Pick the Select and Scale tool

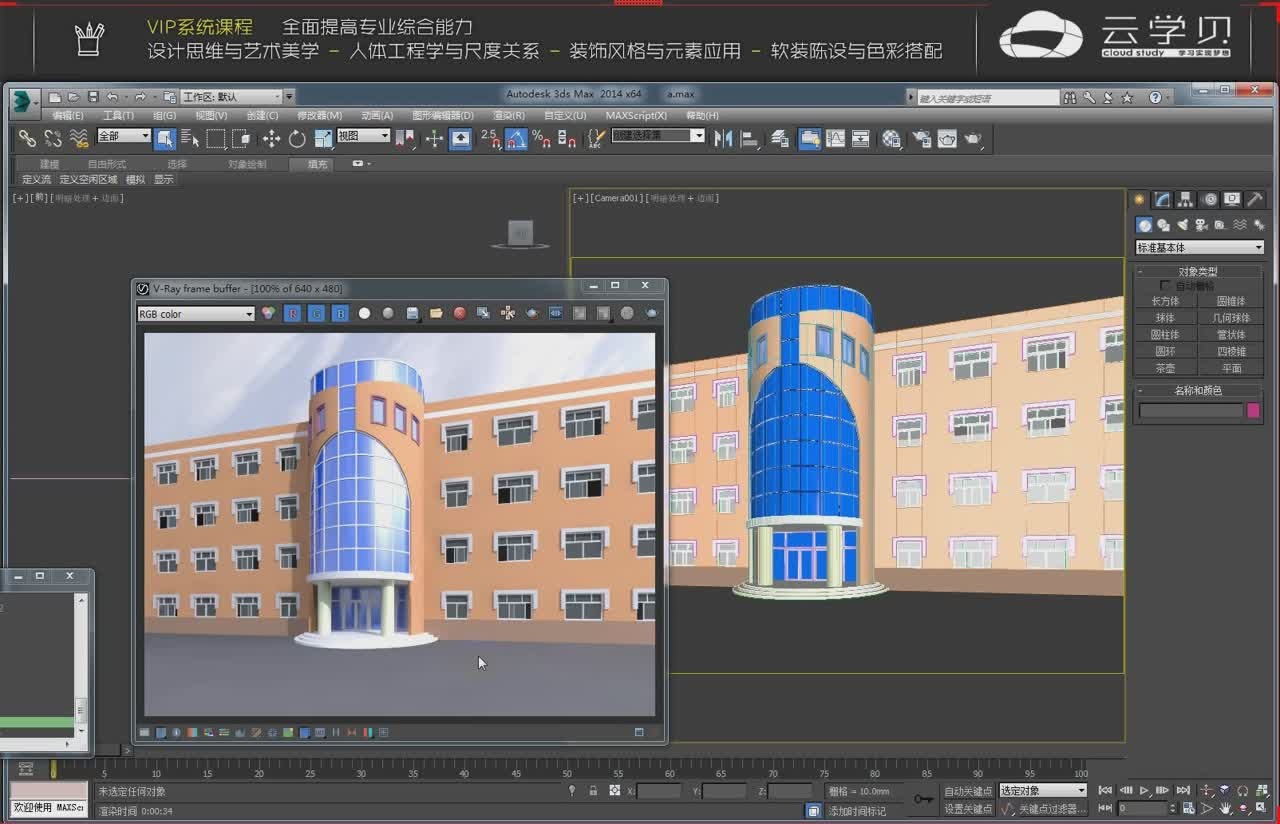323,139
